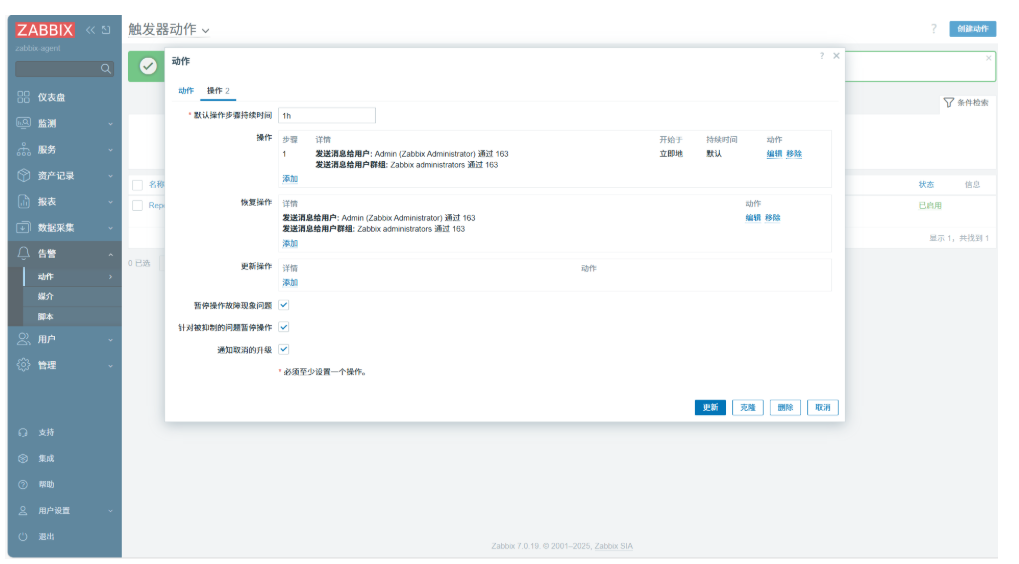Collapse the 告警 menu chevron
The width and height of the screenshot is (1019, 564).
[110, 254]
